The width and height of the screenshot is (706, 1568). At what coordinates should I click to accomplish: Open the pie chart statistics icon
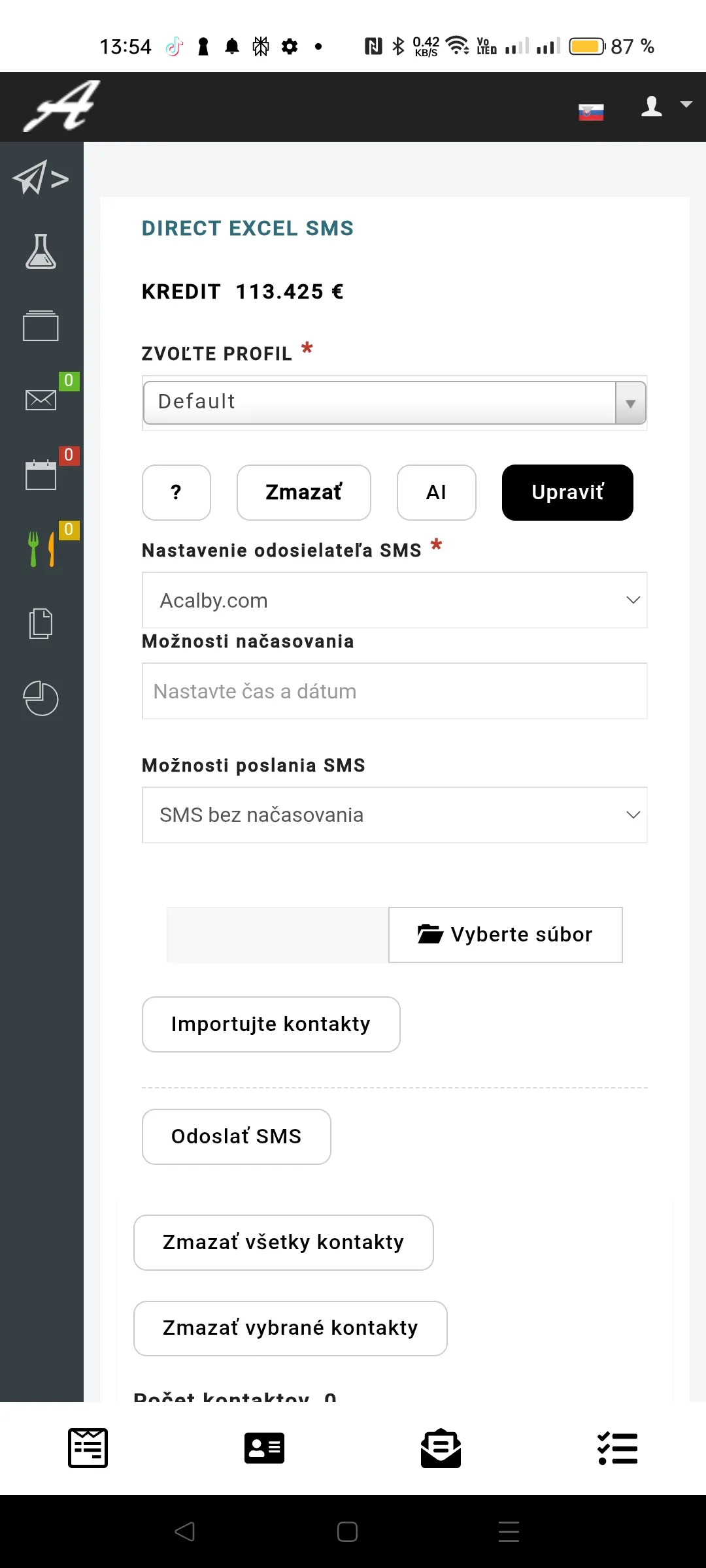(x=41, y=698)
